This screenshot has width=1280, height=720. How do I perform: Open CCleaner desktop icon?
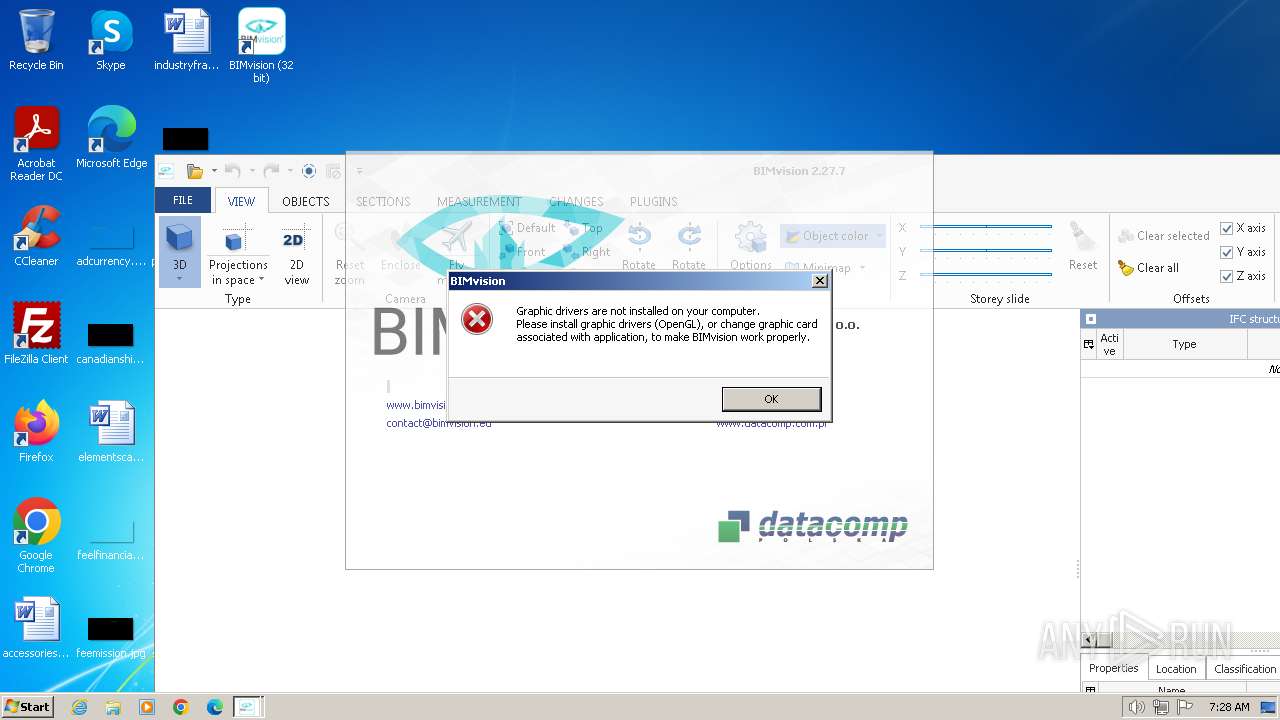pyautogui.click(x=36, y=235)
